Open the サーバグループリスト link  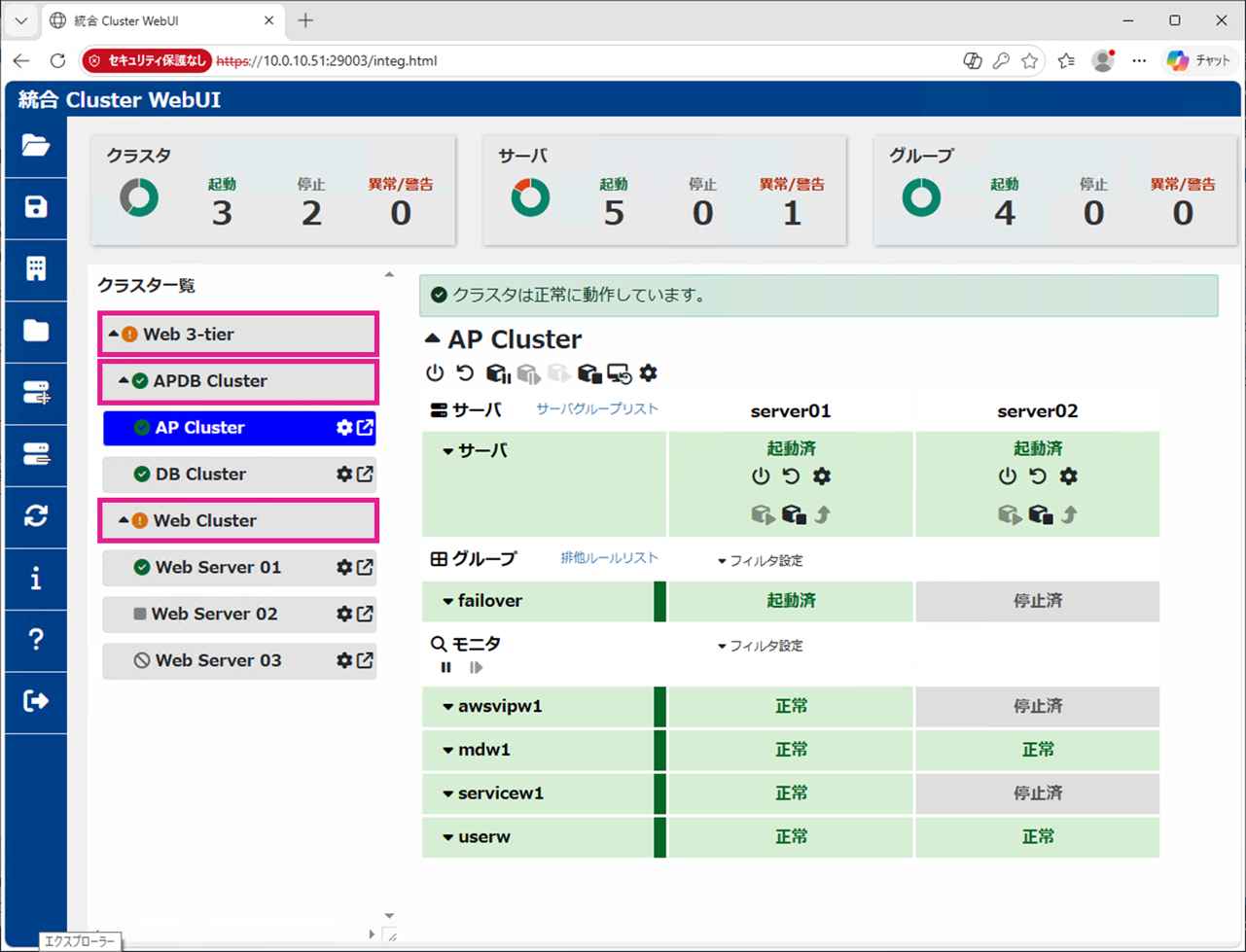pos(597,409)
